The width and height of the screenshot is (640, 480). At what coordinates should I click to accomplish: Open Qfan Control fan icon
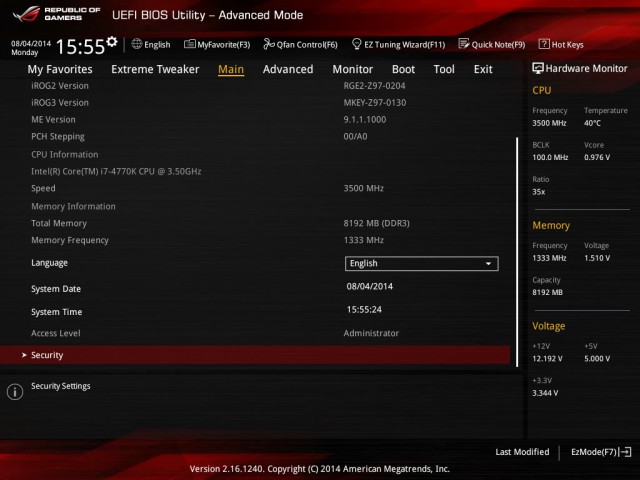(269, 44)
